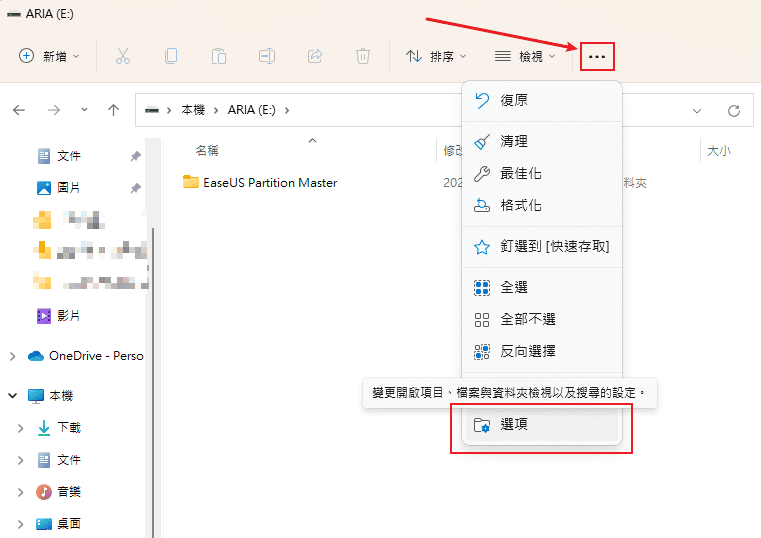This screenshot has width=761, height=538.
Task: Click the 名稱 column header
Action: 207,151
